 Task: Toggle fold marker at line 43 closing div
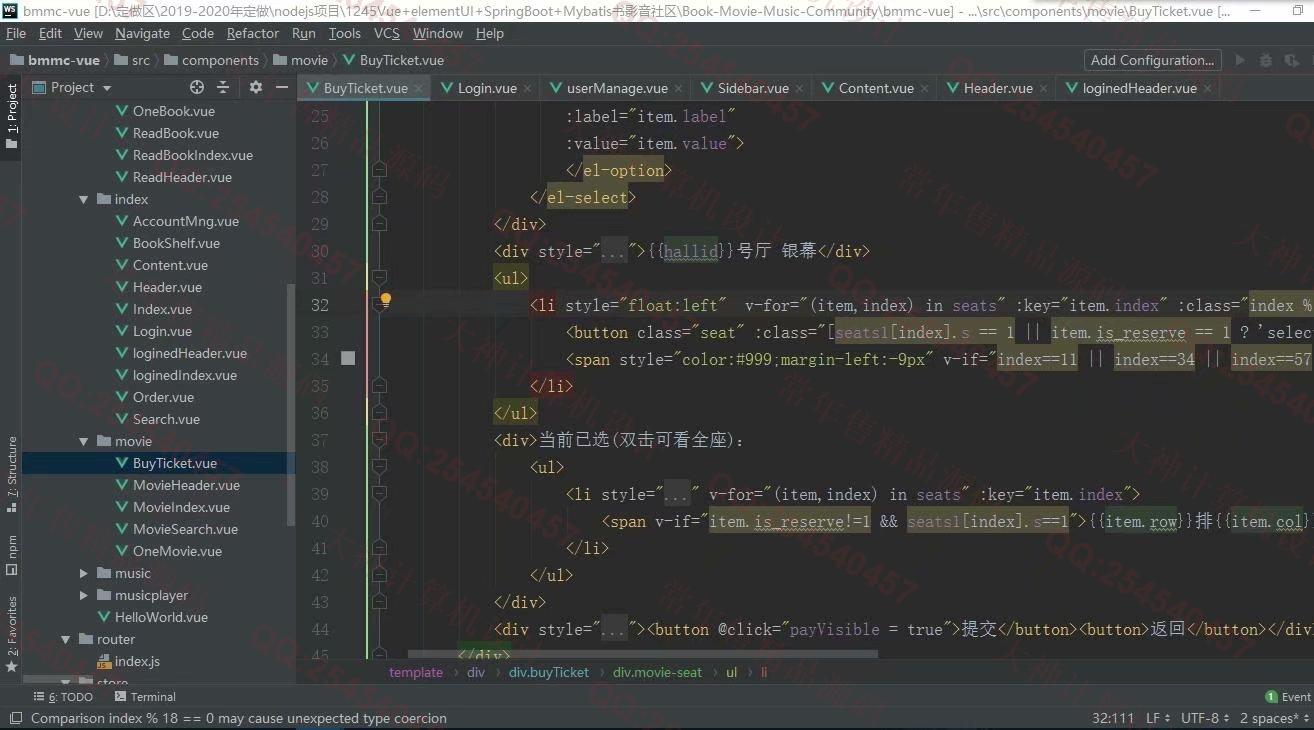click(379, 602)
